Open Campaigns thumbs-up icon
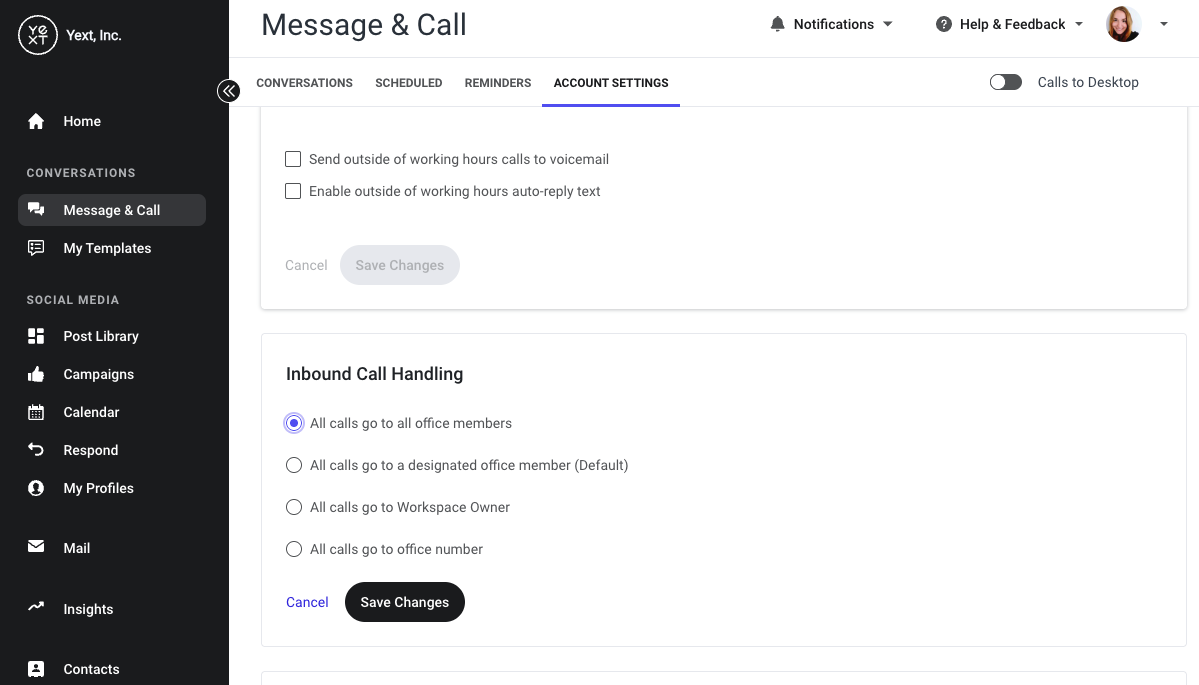Screen dimensions: 1199x685 point(36,375)
